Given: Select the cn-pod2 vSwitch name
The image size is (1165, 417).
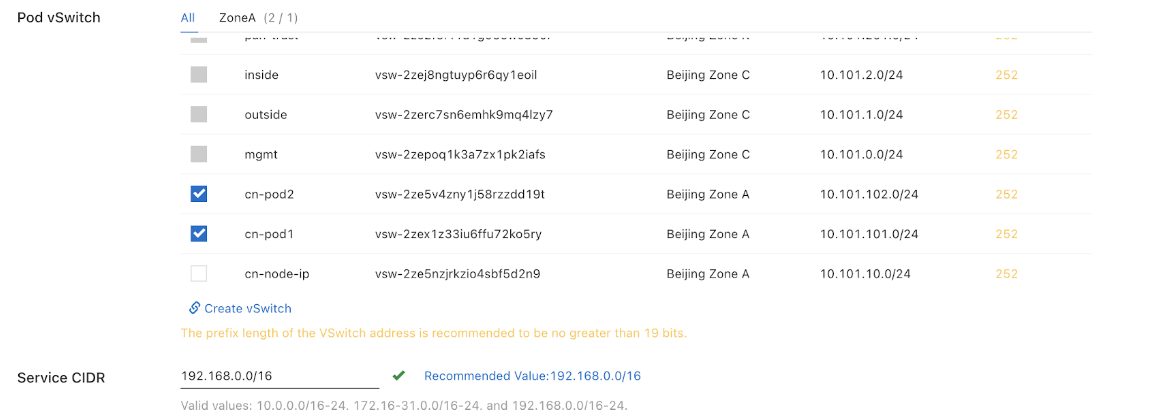Looking at the screenshot, I should (269, 194).
